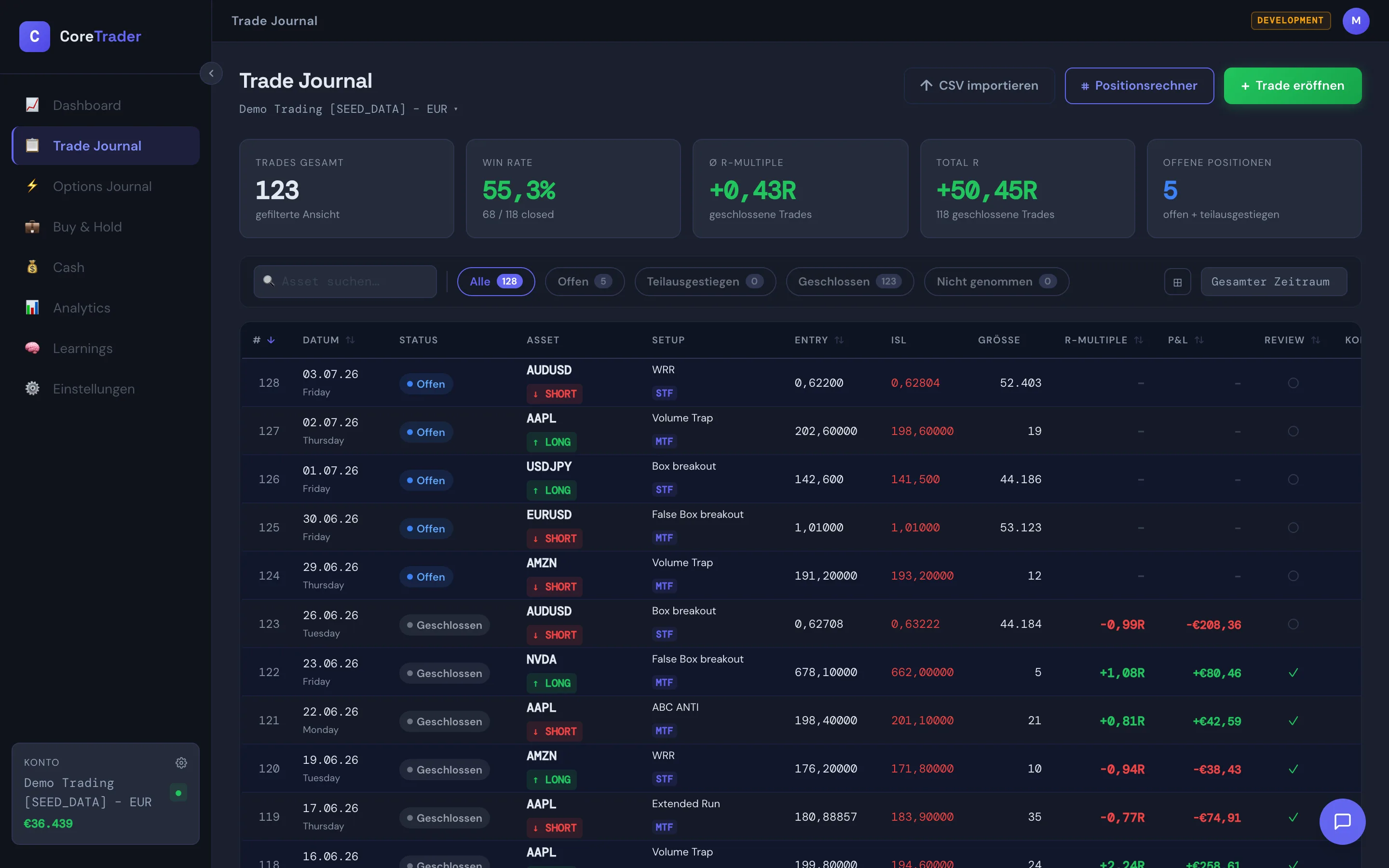Click account balance €36.439
The image size is (1389, 868).
48,823
